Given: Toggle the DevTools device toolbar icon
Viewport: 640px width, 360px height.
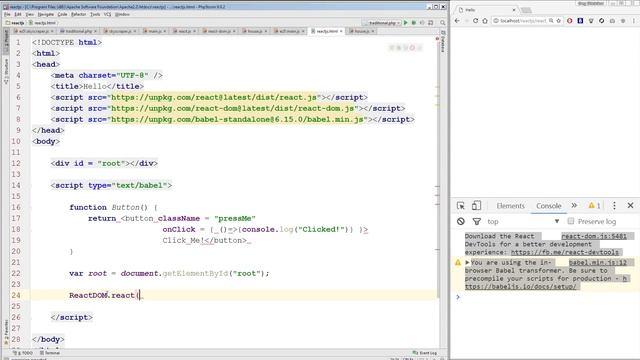Looking at the screenshot, I should tap(476, 206).
